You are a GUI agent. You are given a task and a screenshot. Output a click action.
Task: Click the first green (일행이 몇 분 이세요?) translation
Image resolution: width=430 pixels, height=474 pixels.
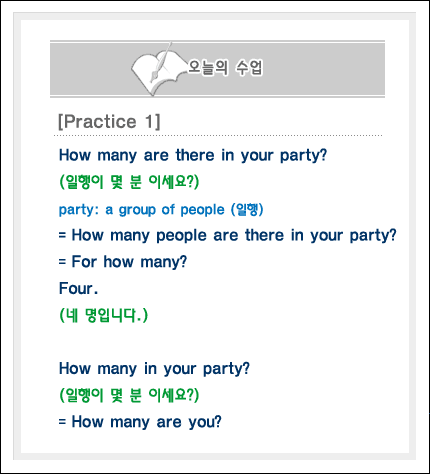click(129, 182)
